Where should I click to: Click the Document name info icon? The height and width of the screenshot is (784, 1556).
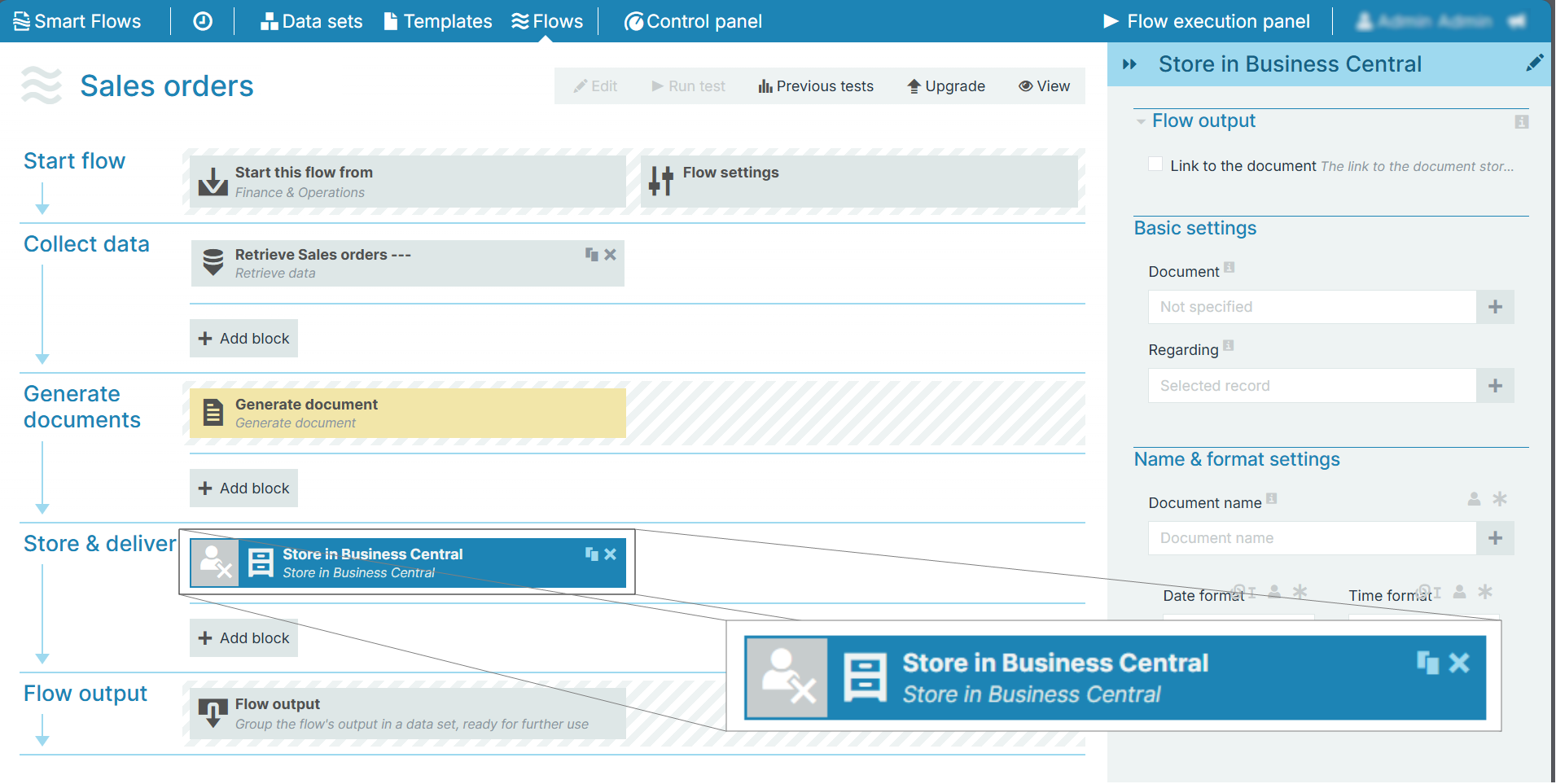click(x=1272, y=498)
